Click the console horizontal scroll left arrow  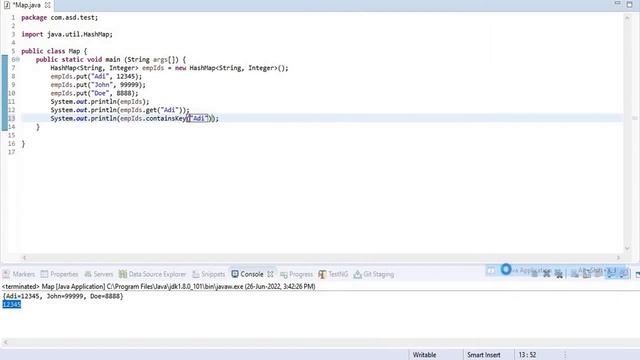click(x=5, y=342)
